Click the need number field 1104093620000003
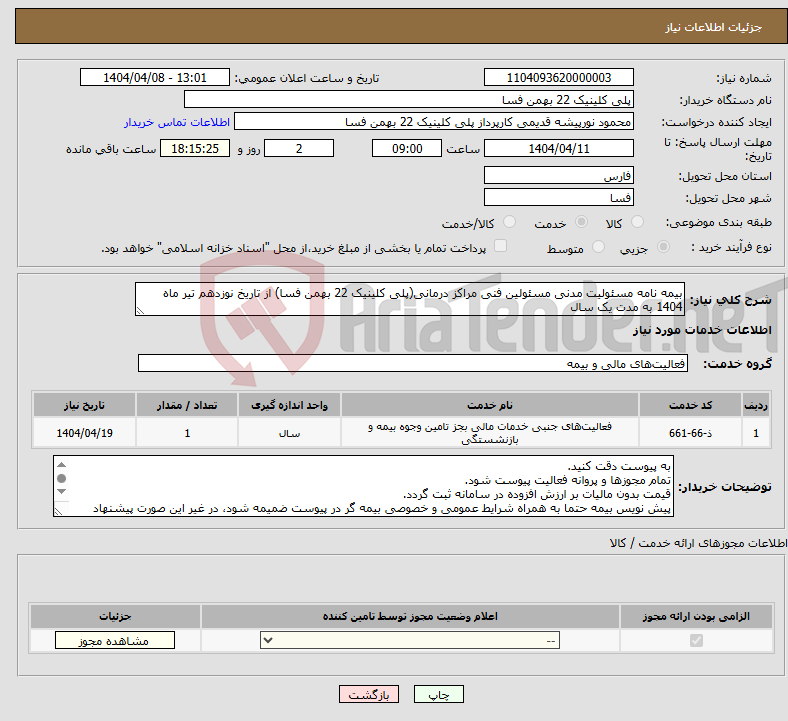The width and height of the screenshot is (788, 721). 558,77
